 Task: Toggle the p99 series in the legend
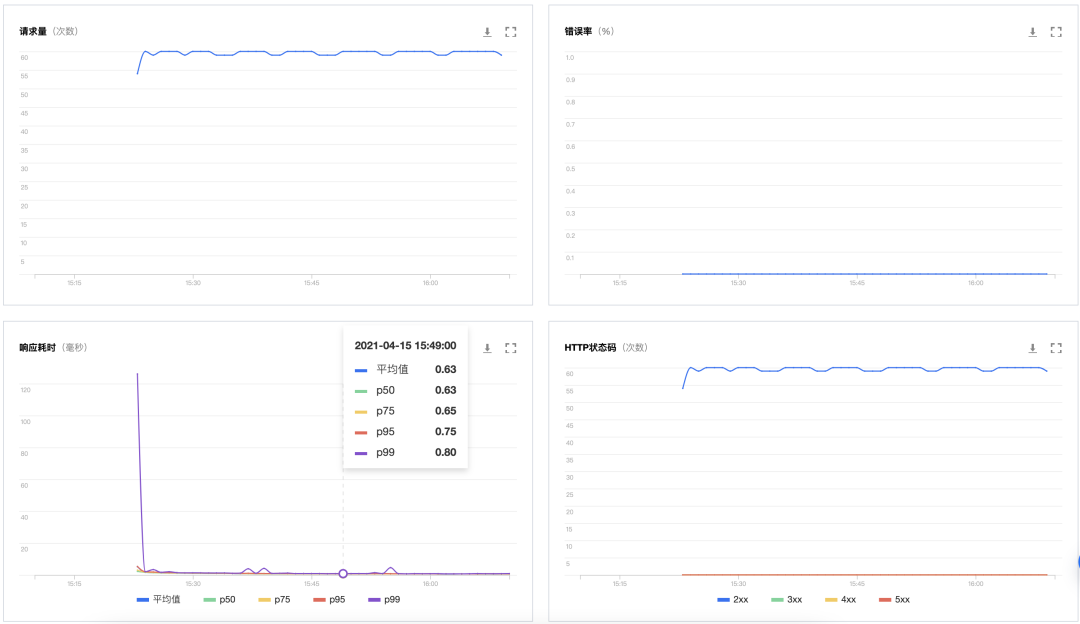384,600
